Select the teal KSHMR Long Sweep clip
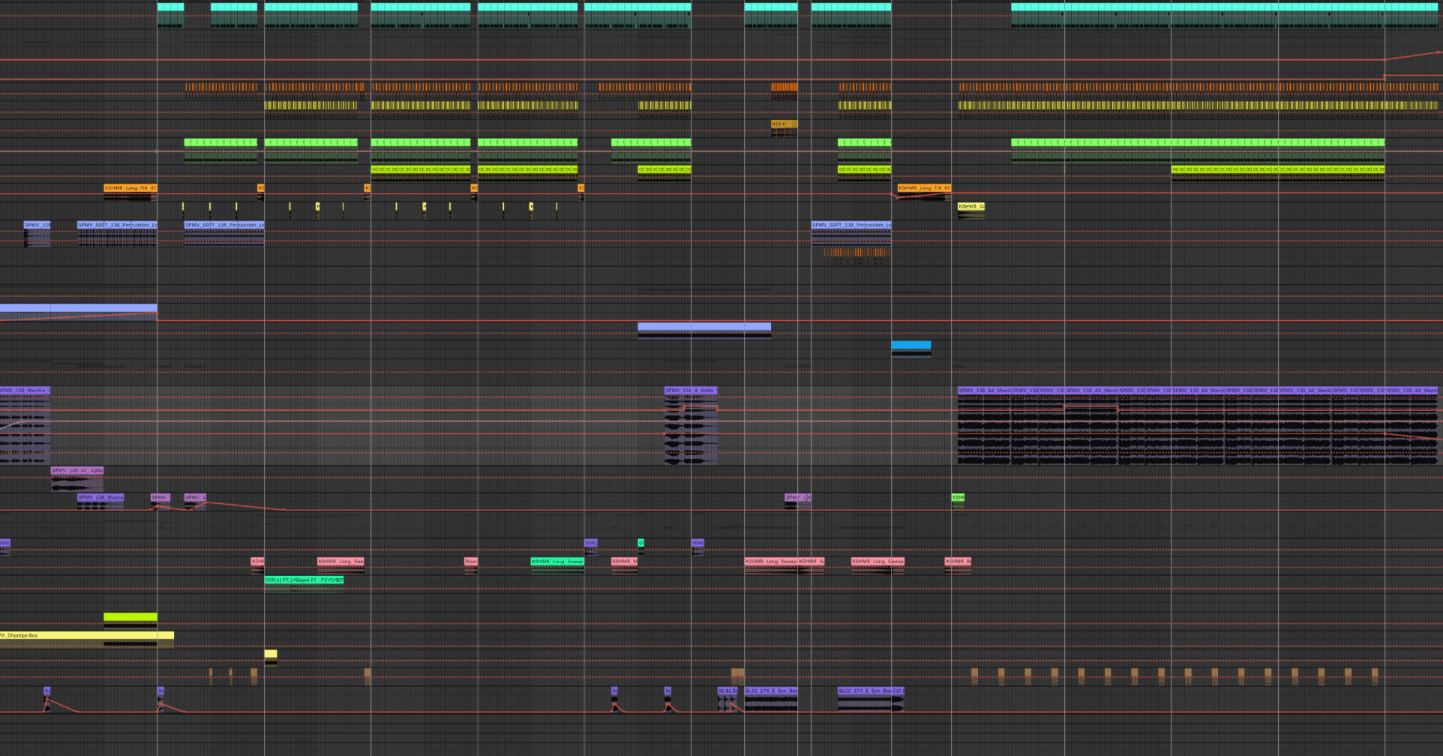The image size is (1443, 756). coord(558,561)
